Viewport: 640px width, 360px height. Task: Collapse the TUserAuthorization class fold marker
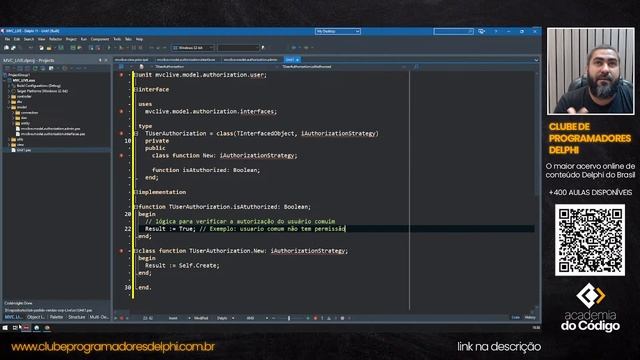point(136,133)
